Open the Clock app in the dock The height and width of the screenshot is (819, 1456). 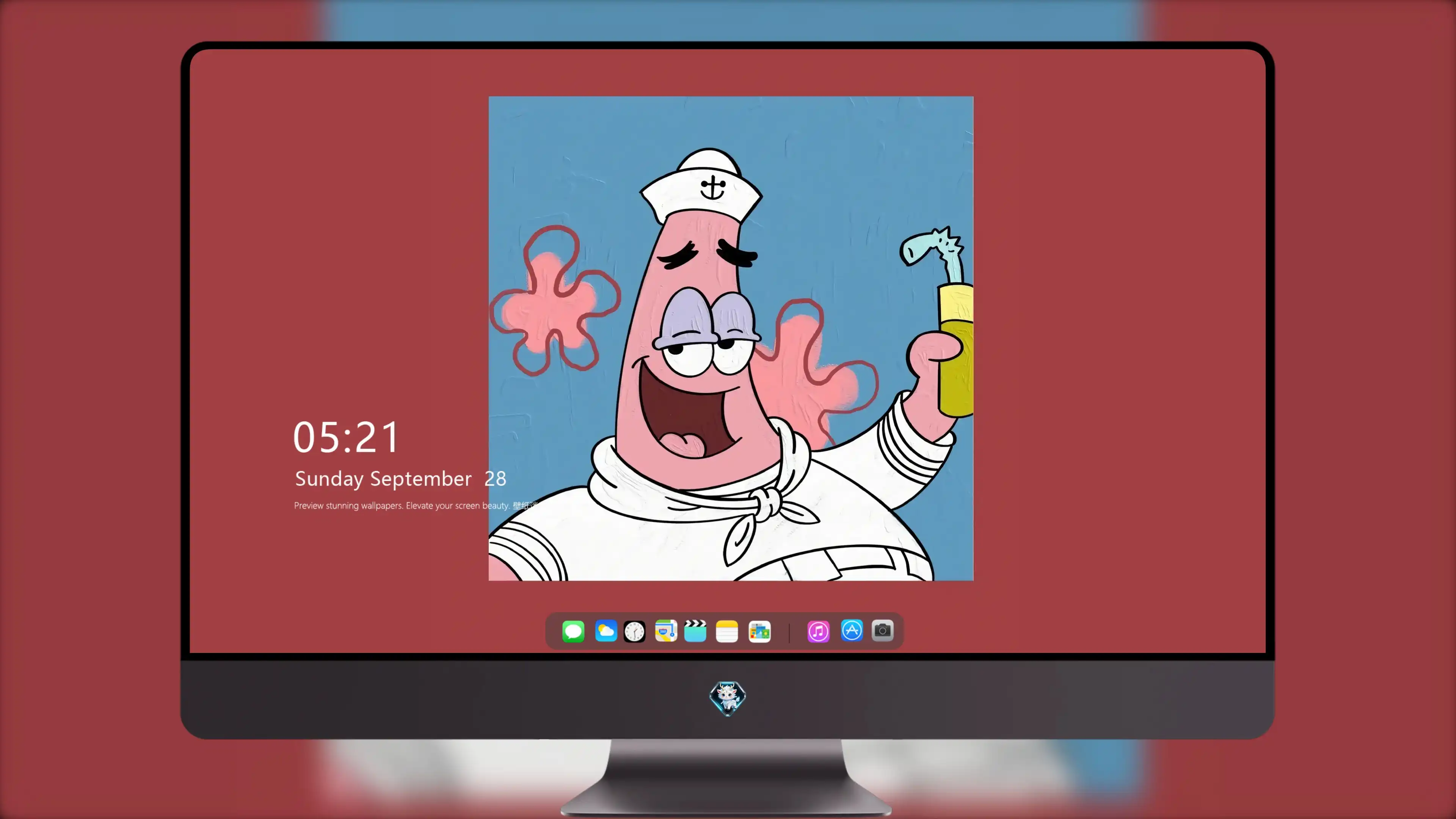pos(634,631)
